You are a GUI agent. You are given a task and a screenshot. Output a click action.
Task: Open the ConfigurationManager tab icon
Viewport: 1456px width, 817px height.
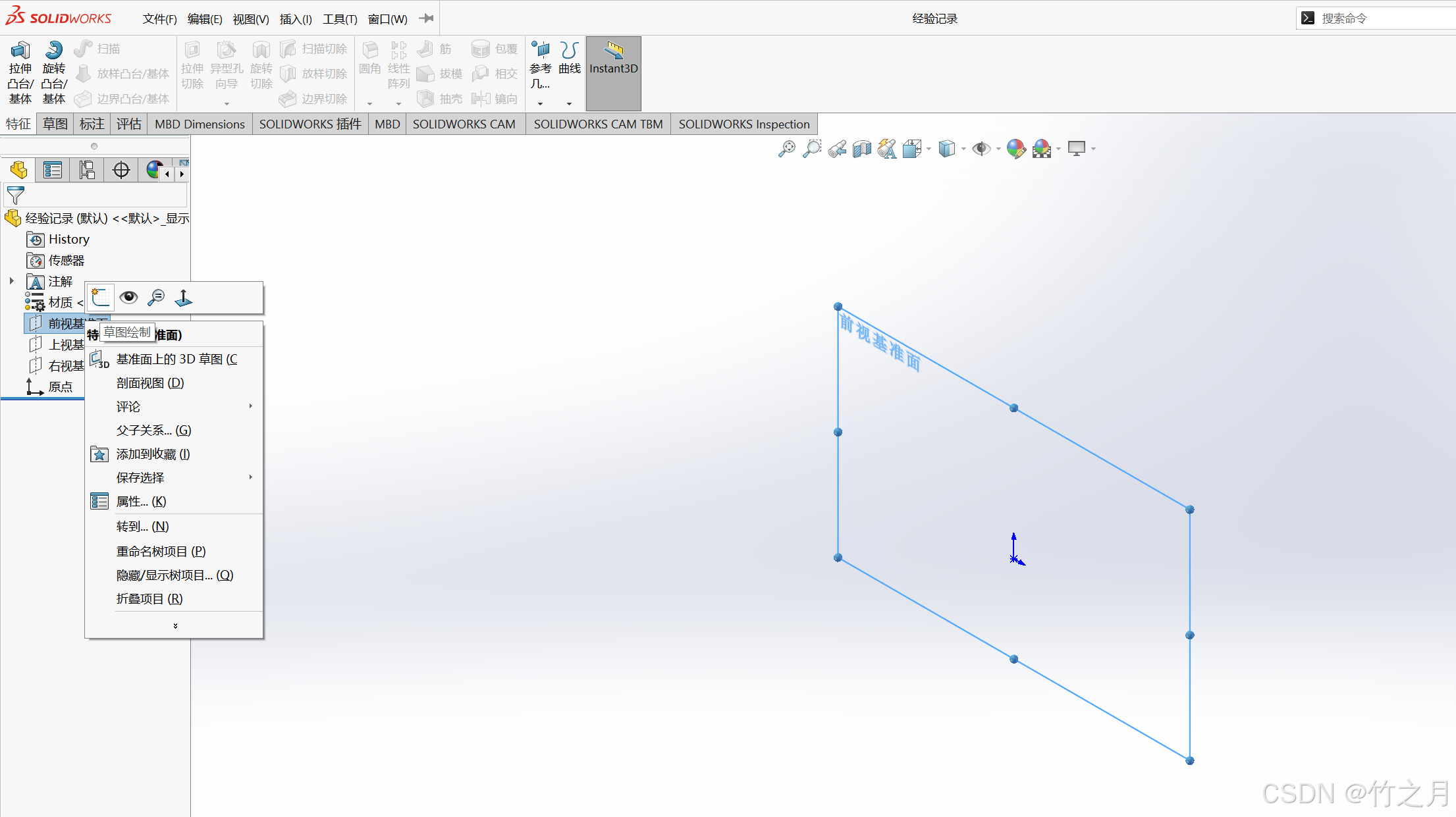tap(87, 171)
